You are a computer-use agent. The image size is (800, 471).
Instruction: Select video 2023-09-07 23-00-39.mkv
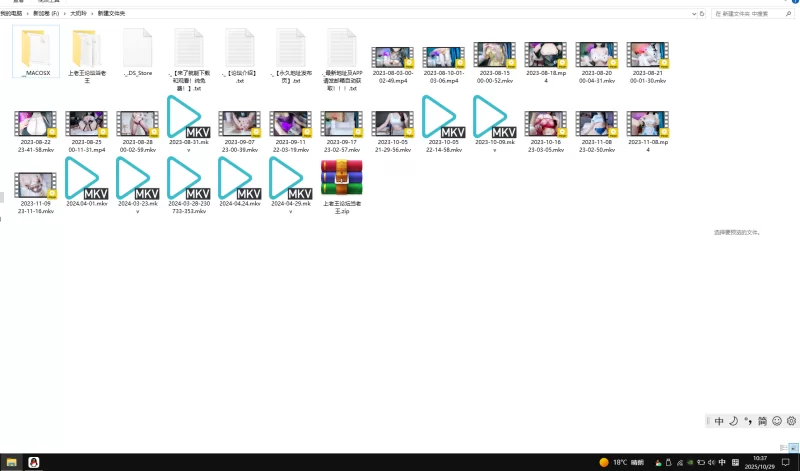pyautogui.click(x=240, y=132)
